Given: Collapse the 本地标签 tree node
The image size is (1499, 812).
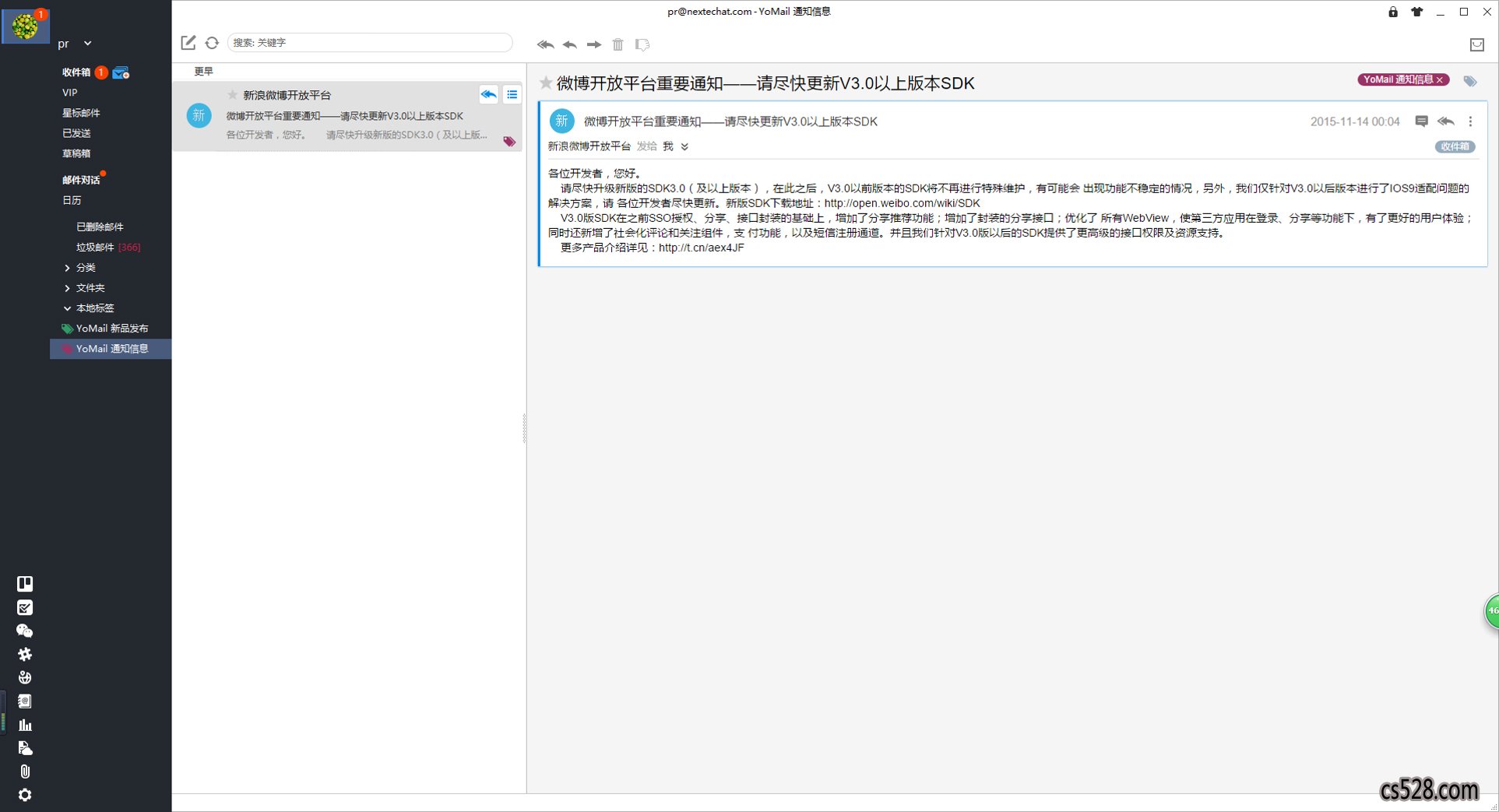Looking at the screenshot, I should pyautogui.click(x=67, y=308).
